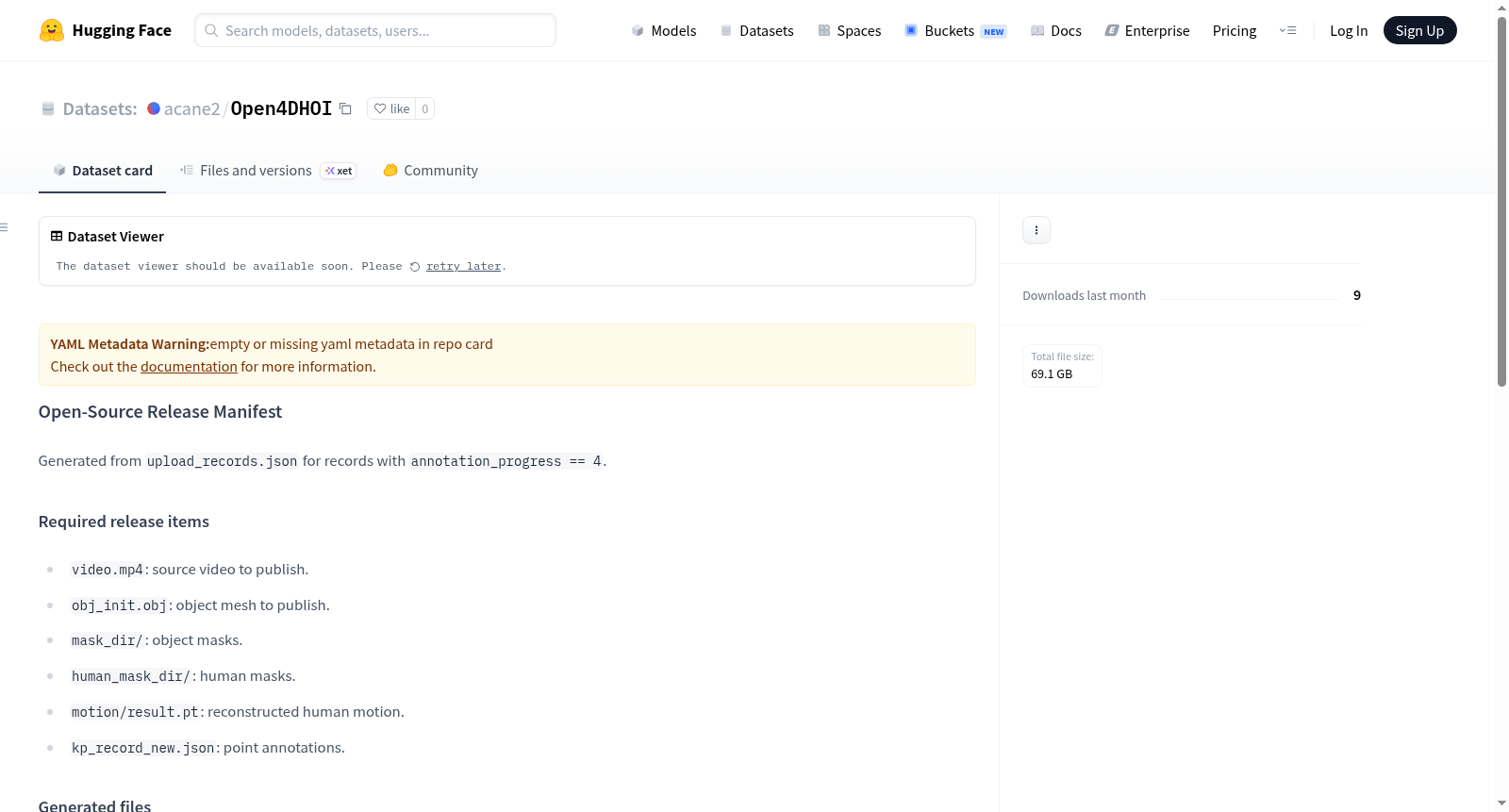Open the Datasets page from top navigation

[757, 30]
